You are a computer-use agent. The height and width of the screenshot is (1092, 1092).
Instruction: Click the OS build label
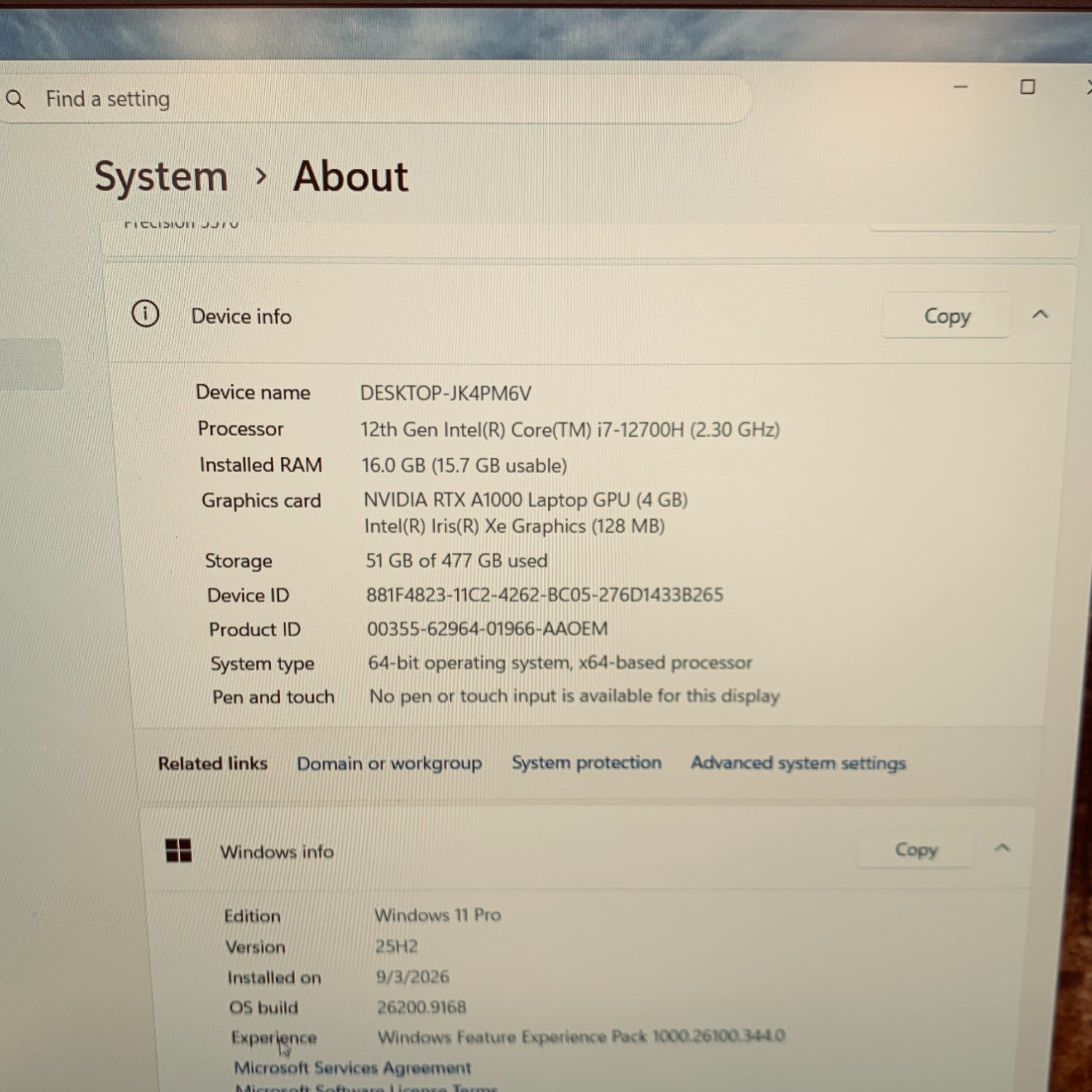[x=264, y=1008]
